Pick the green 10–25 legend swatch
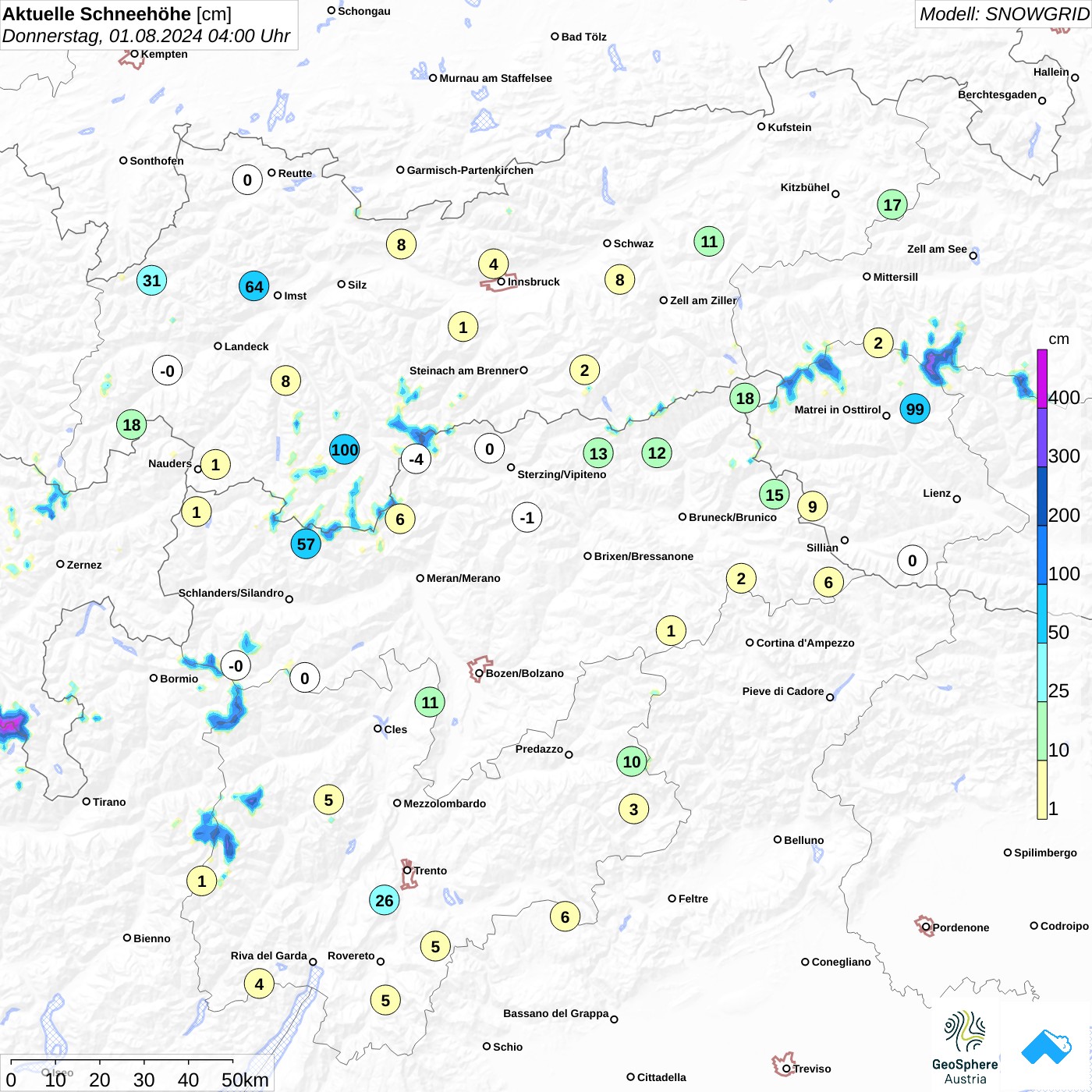Screen dimensions: 1092x1092 point(1042,731)
